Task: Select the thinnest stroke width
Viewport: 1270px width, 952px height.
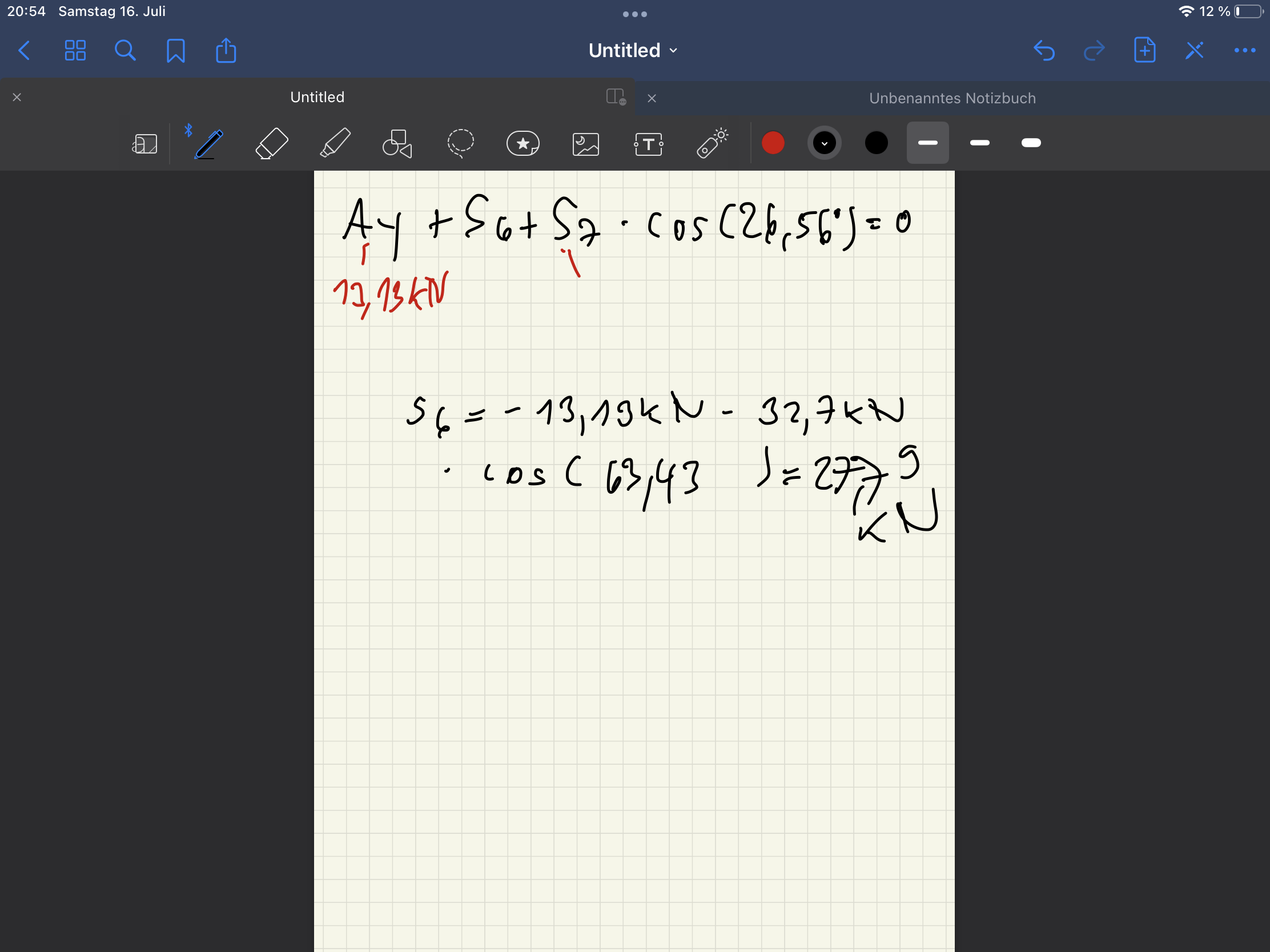Action: point(928,143)
